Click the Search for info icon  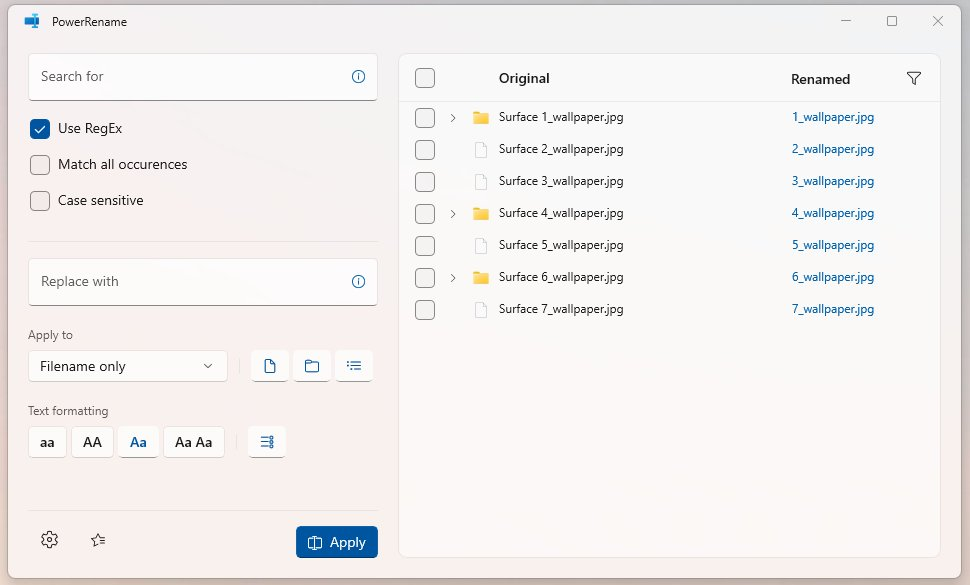(x=358, y=77)
